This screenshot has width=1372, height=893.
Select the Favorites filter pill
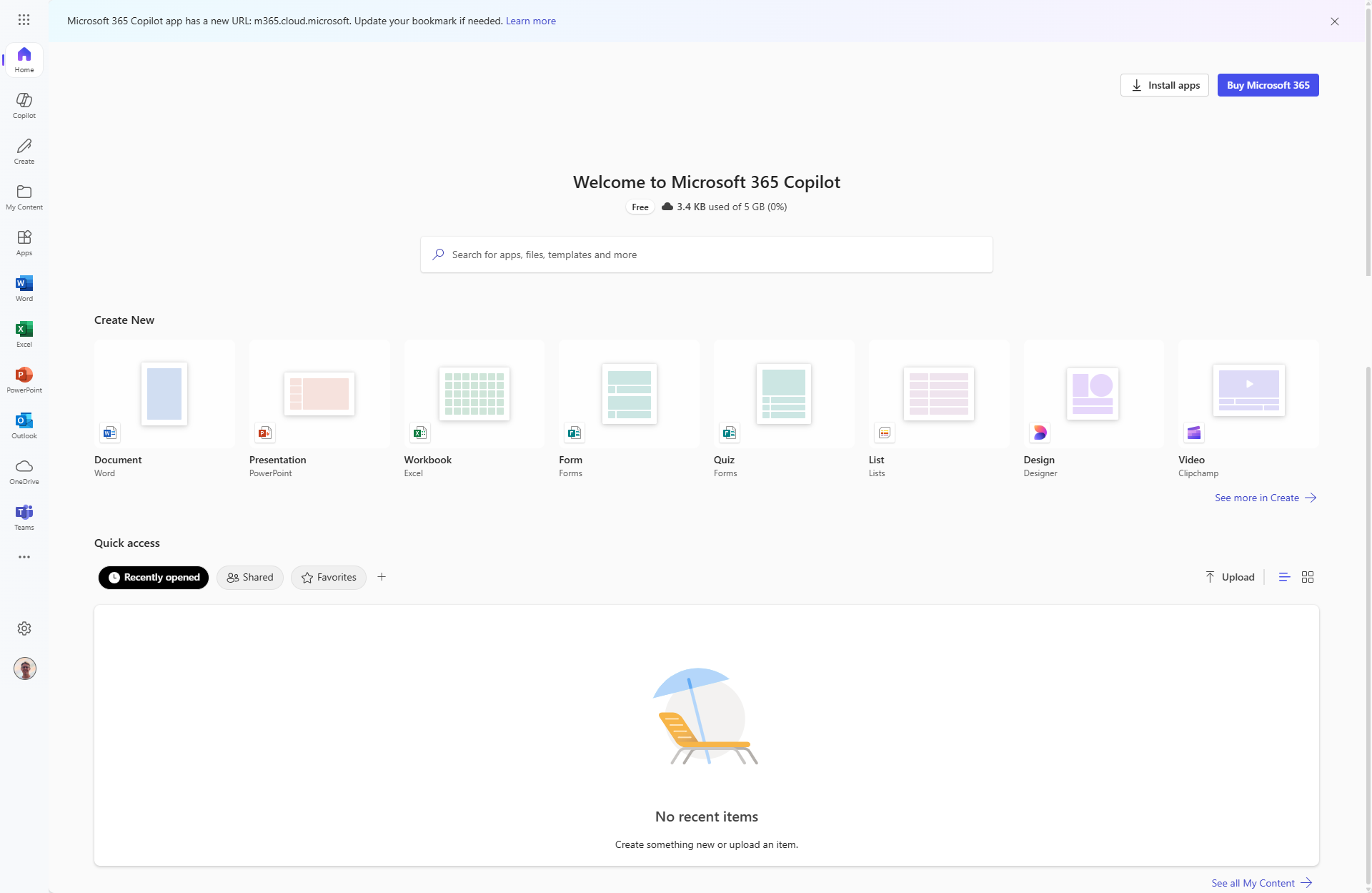coord(329,578)
